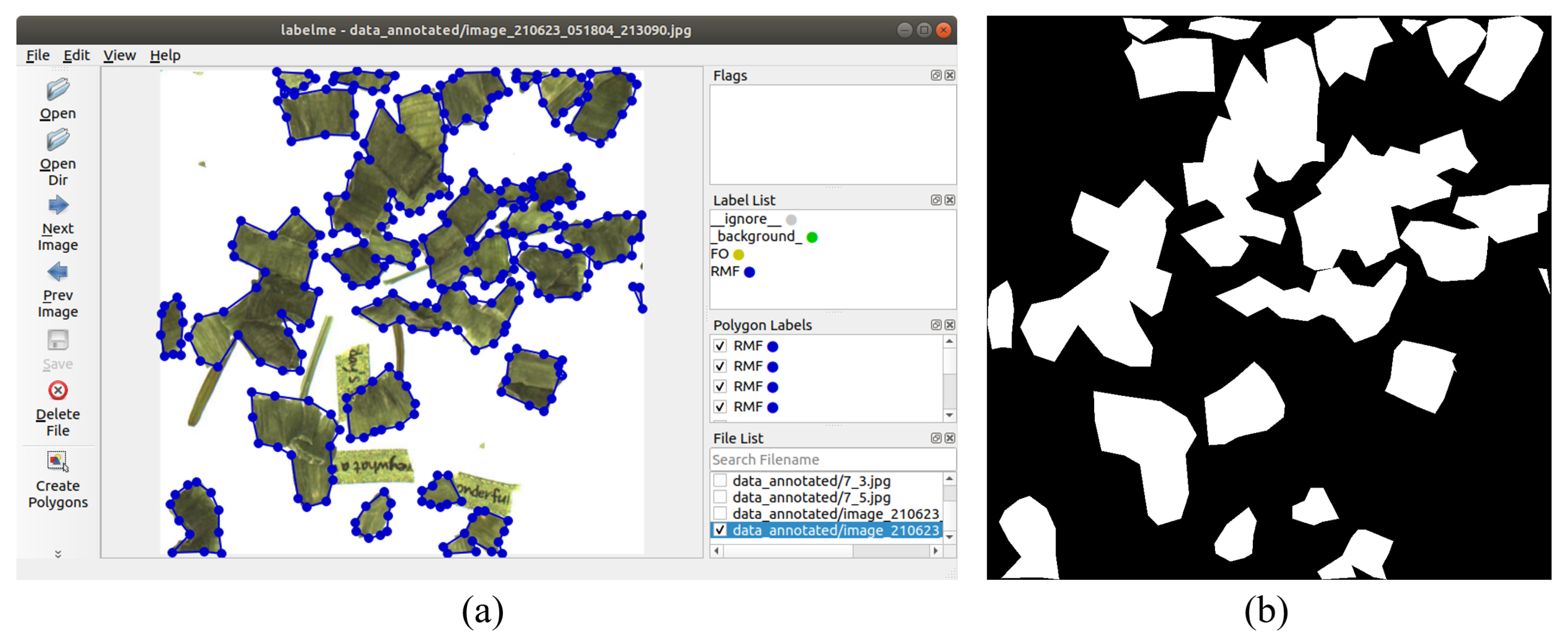Go to Prev Image arrow
This screenshot has width=1568, height=639.
[x=58, y=272]
